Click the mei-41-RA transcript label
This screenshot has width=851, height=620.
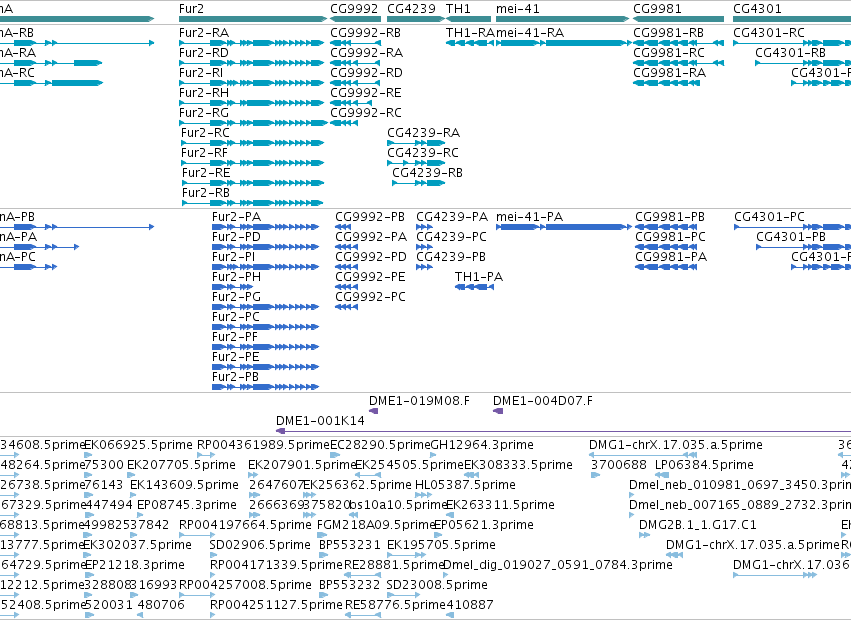tap(530, 33)
